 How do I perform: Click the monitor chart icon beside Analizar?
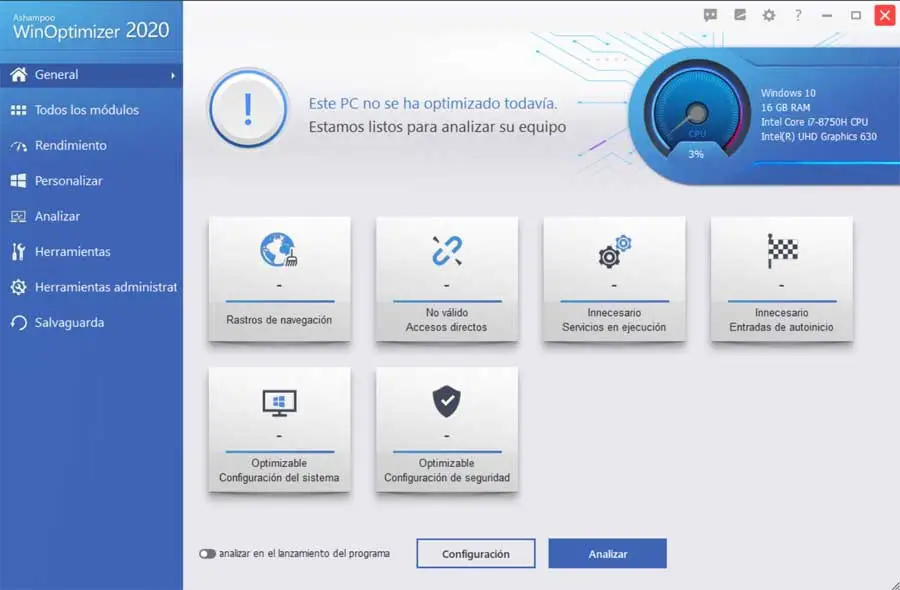tap(18, 216)
